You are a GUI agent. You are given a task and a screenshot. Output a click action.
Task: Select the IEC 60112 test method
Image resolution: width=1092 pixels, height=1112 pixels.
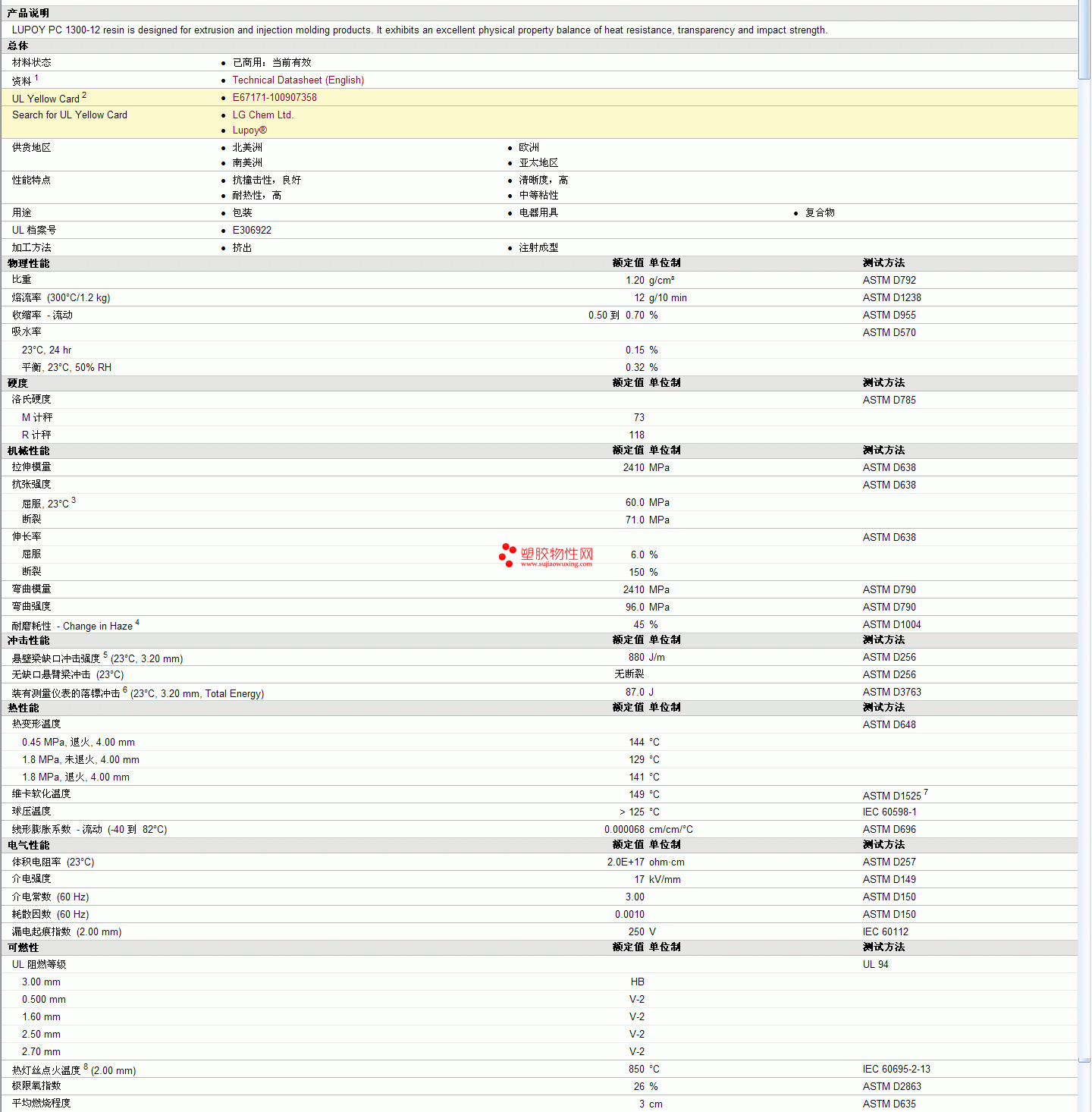[885, 931]
